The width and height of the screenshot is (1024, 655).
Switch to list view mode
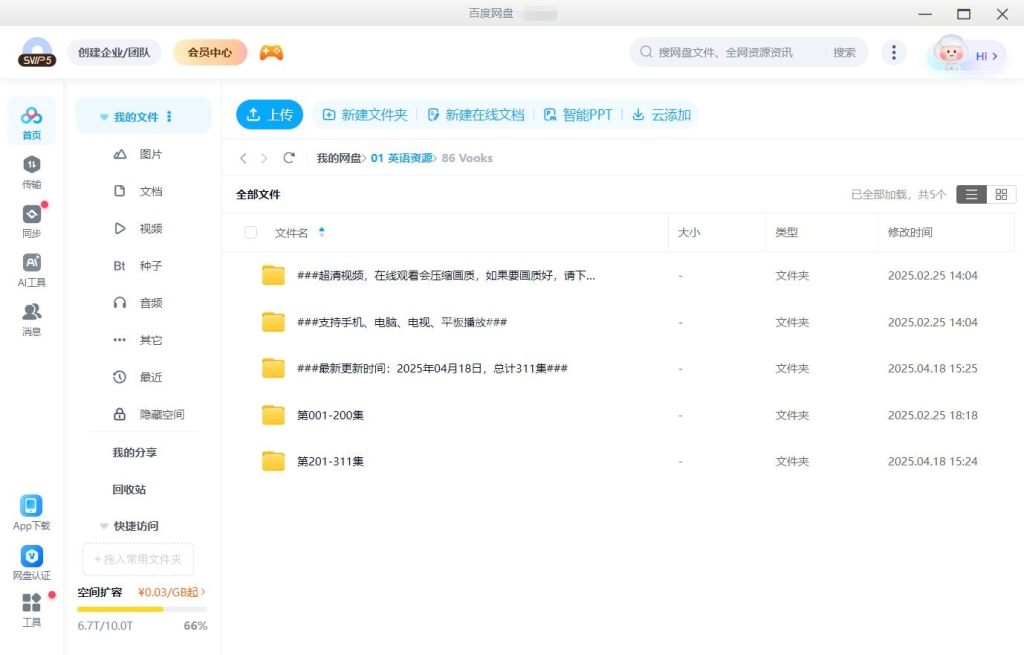click(971, 195)
